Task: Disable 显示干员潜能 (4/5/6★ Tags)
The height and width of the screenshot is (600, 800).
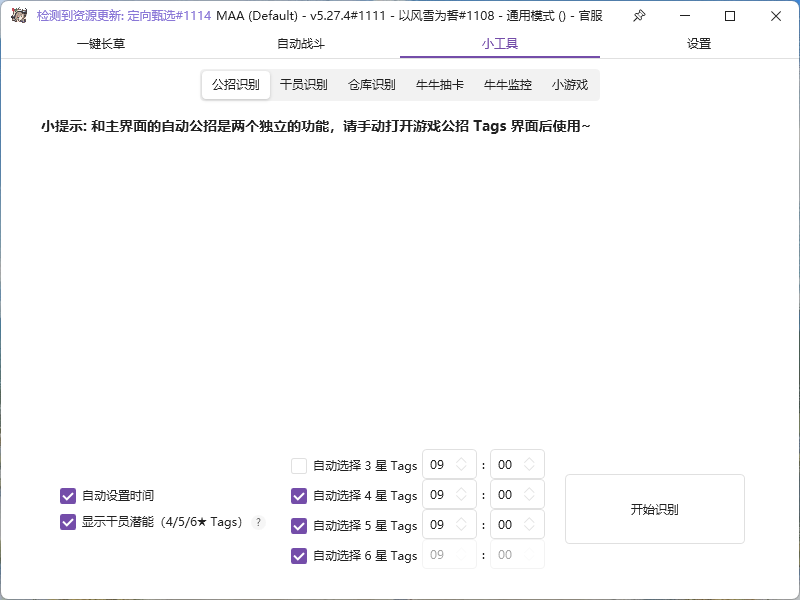Action: (68, 521)
